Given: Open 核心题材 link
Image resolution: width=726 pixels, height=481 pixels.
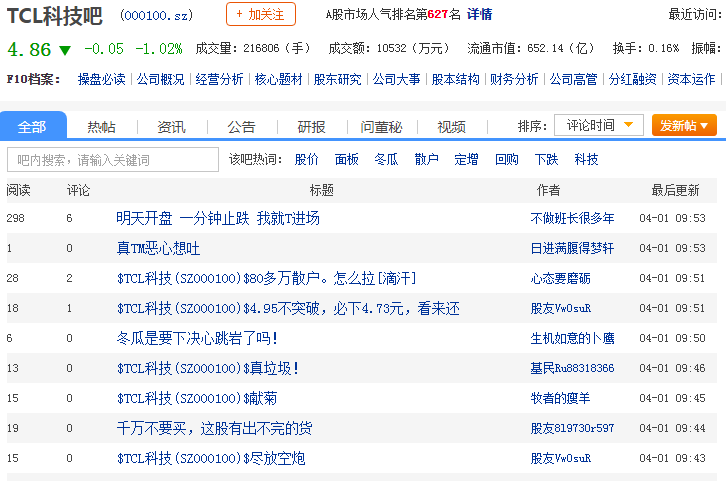Looking at the screenshot, I should coord(278,79).
